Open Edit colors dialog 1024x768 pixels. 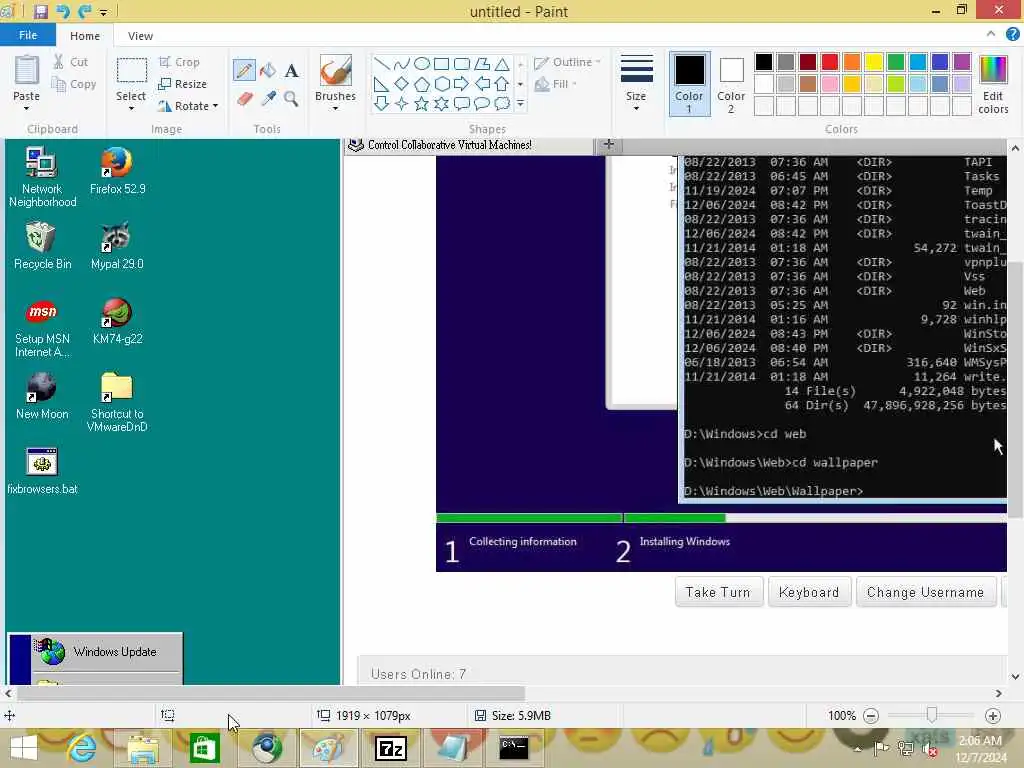click(x=993, y=85)
